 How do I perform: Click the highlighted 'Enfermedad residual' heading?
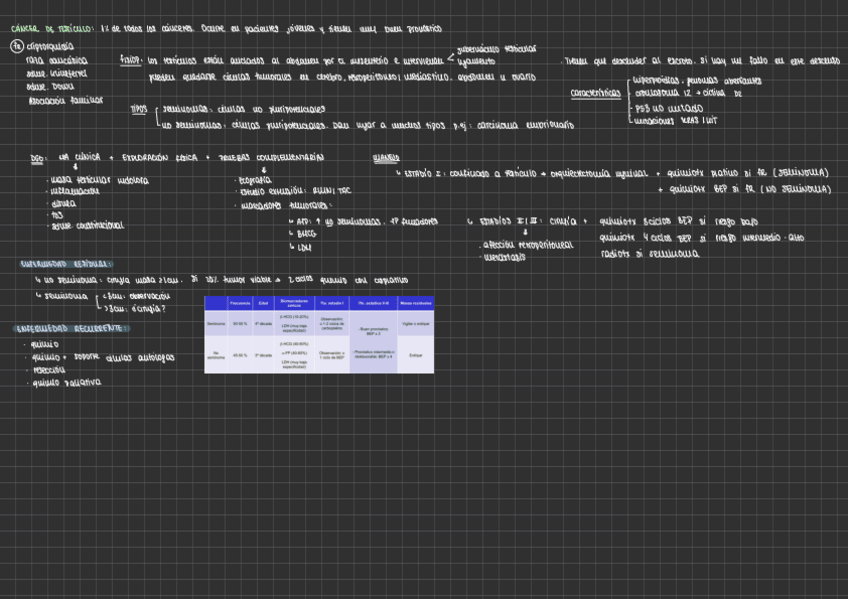66,264
